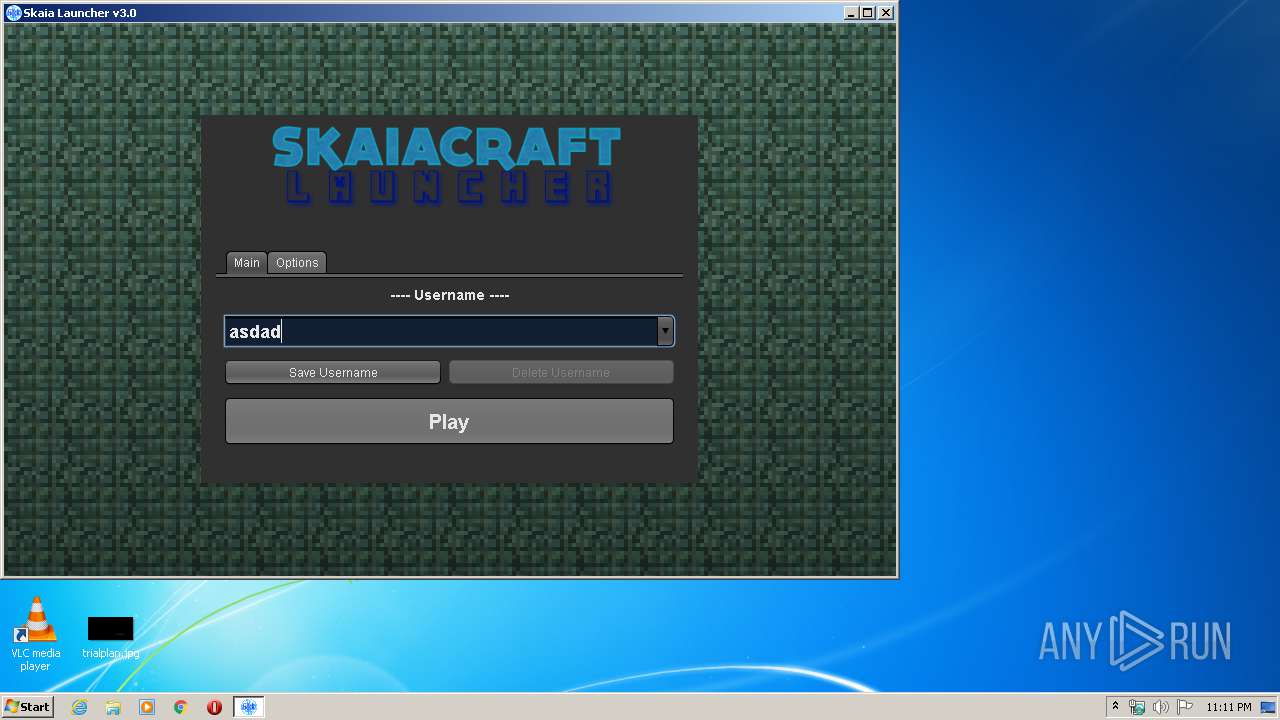Click the volume speaker tray icon
The height and width of the screenshot is (720, 1280).
pyautogui.click(x=1161, y=707)
